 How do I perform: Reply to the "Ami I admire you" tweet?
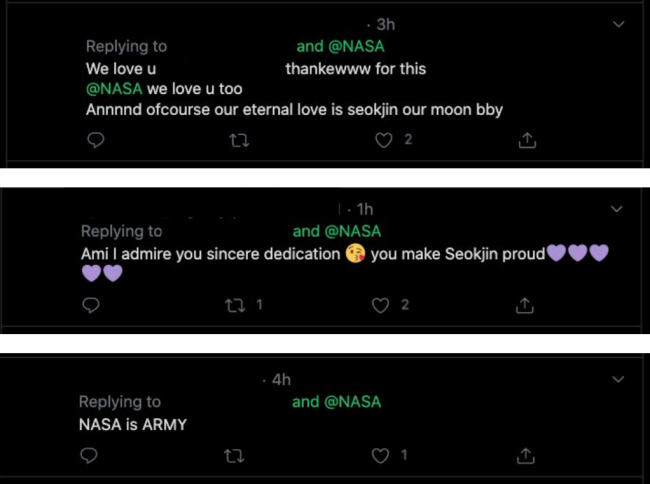coord(93,305)
